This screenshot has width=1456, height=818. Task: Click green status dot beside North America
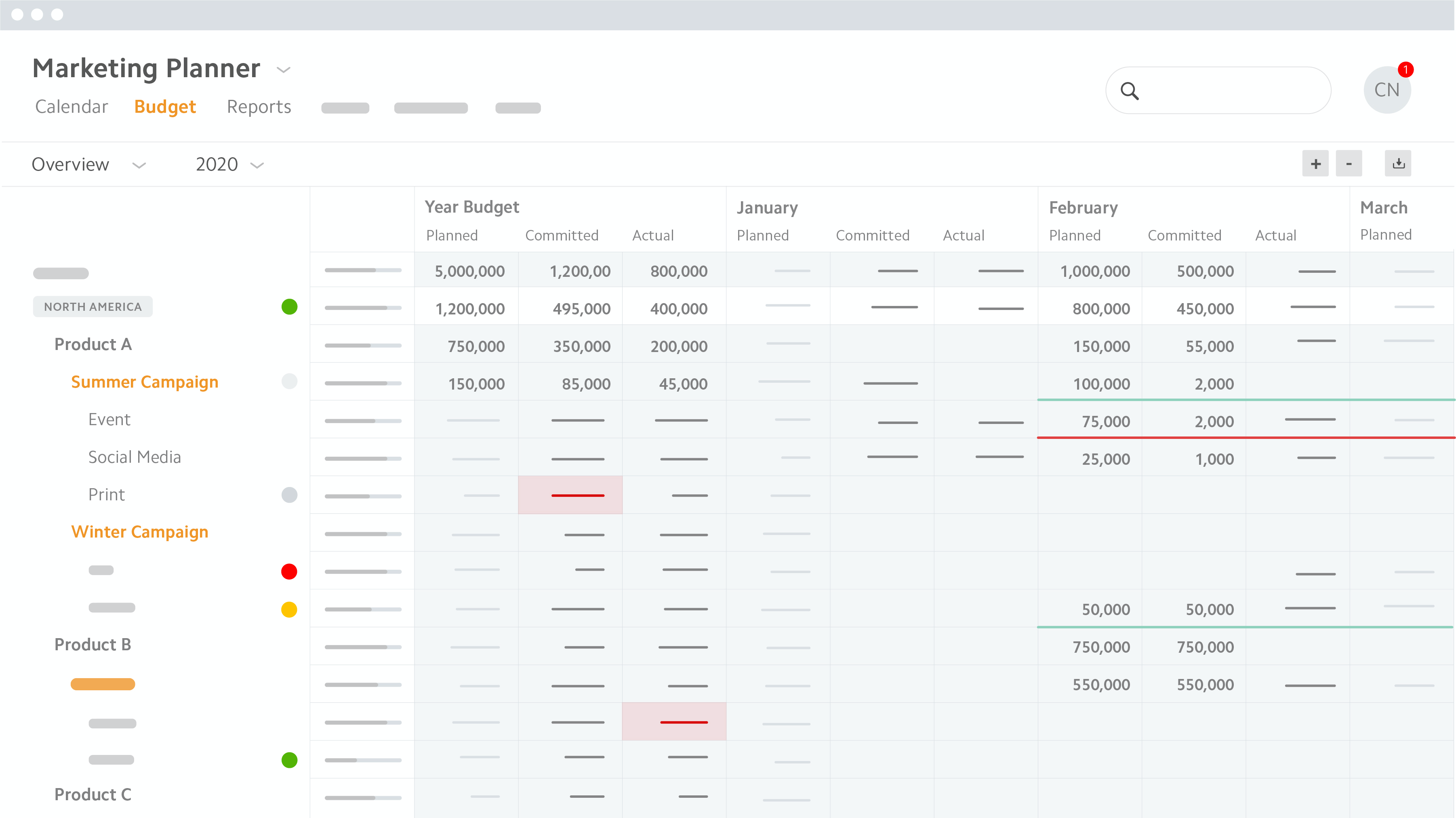click(289, 307)
